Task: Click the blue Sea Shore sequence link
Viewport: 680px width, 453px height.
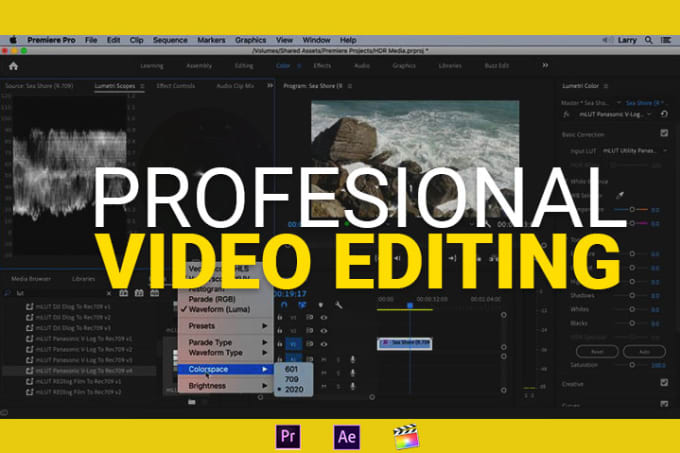Action: (x=645, y=103)
